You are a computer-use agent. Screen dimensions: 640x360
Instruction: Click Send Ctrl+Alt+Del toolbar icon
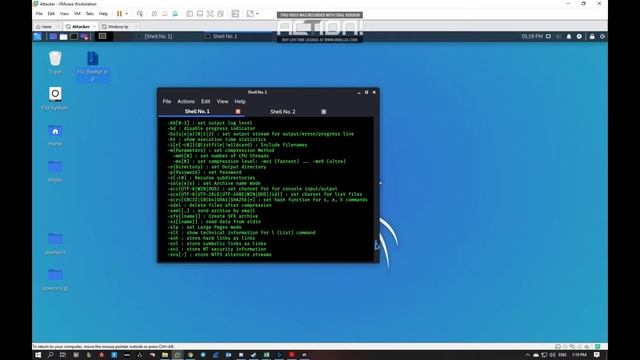(x=140, y=13)
